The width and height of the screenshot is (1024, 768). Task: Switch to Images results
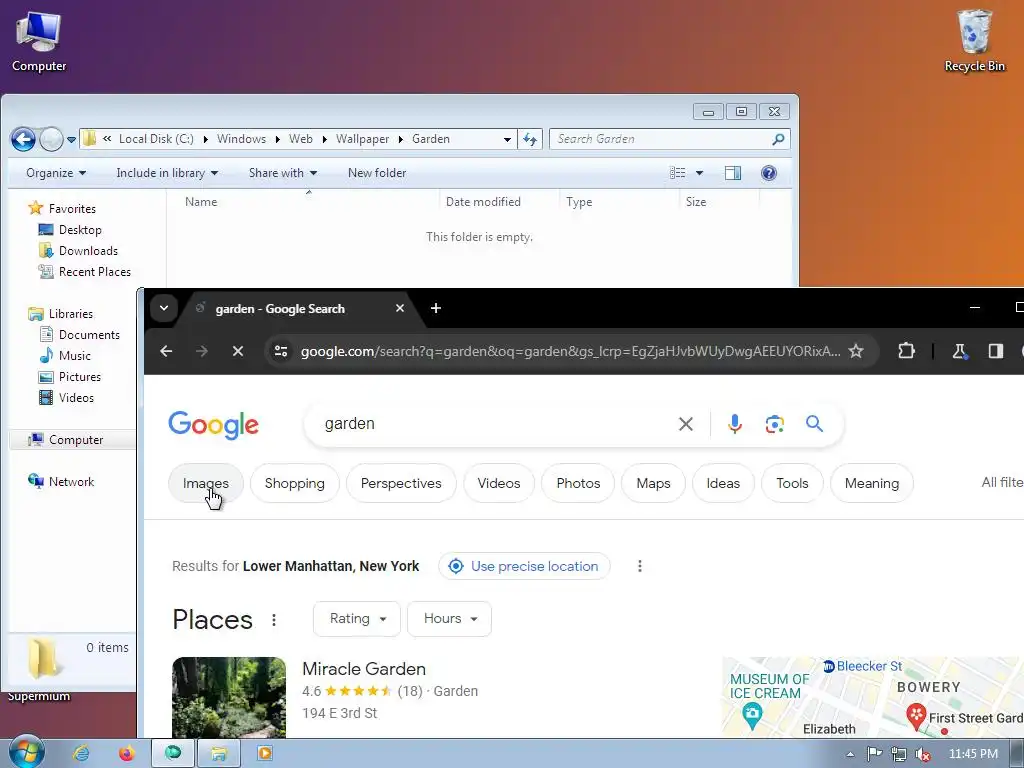click(206, 483)
